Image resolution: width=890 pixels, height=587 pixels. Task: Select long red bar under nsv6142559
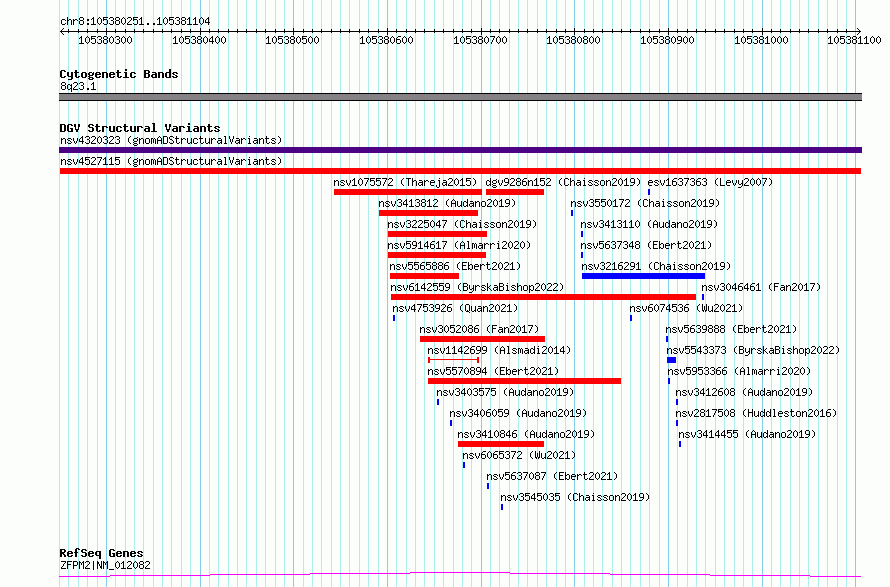coord(543,297)
